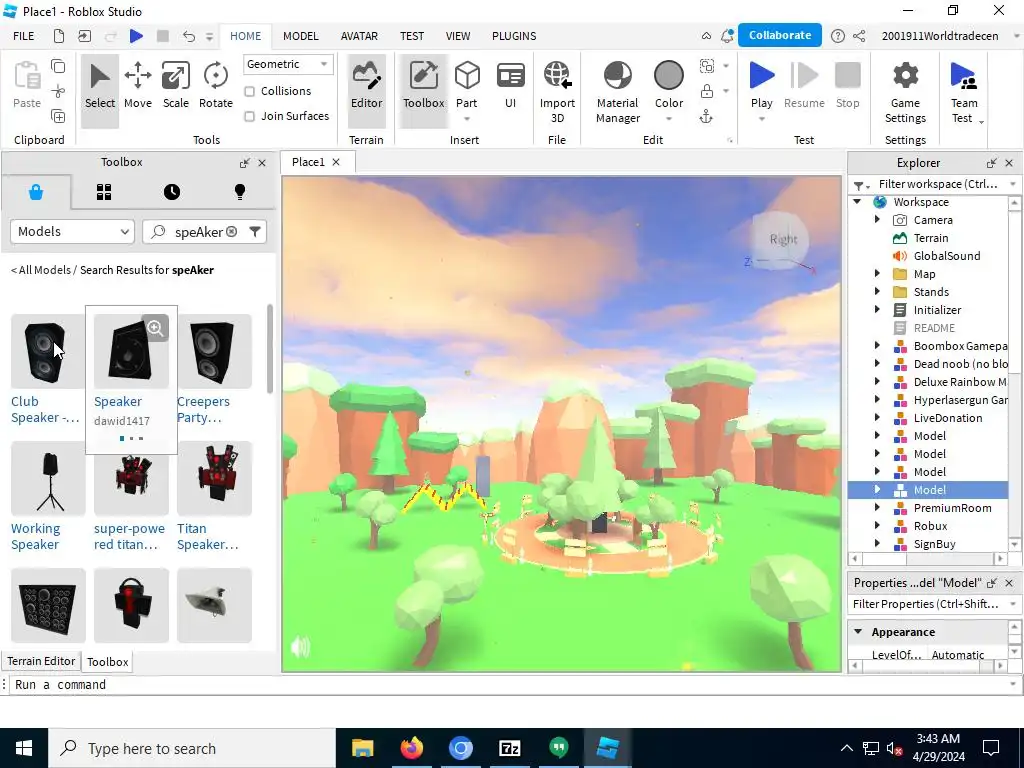Click the Undo arrow in quick access
This screenshot has height=768, width=1024.
pos(189,36)
